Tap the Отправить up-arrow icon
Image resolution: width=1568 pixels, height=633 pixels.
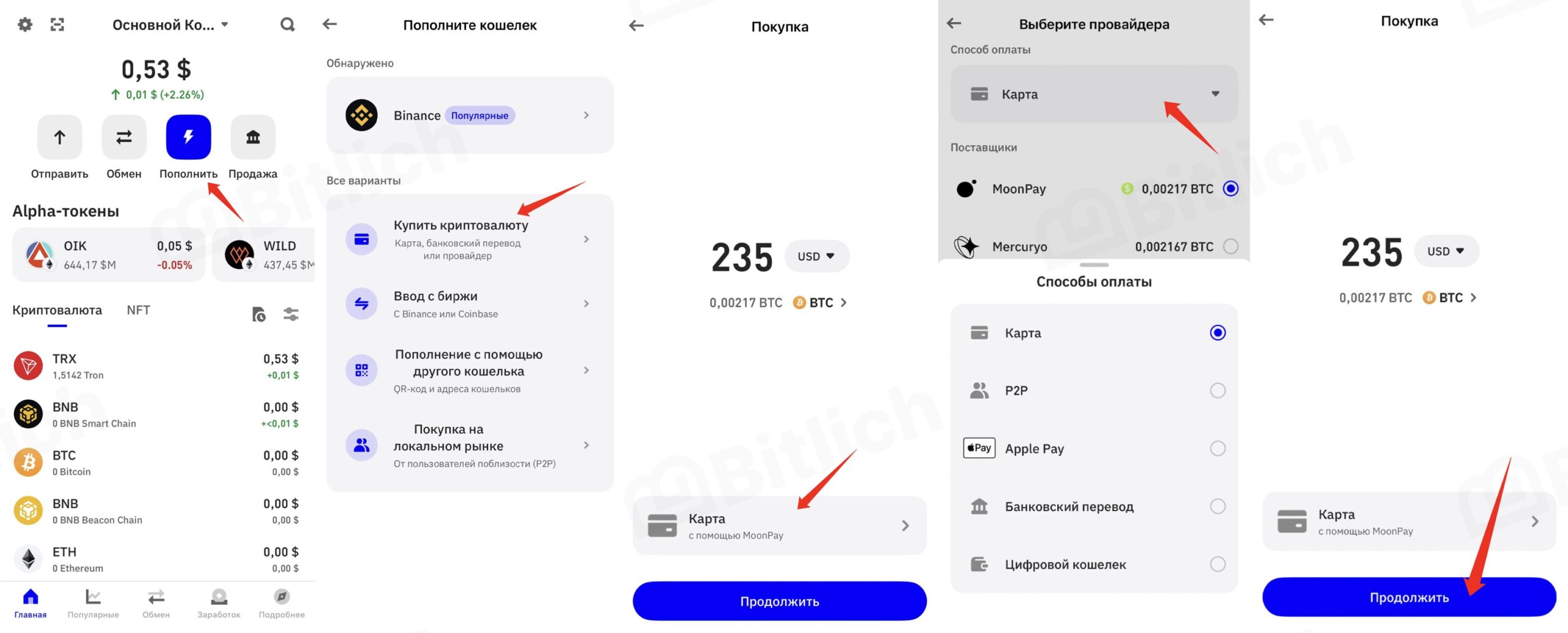pyautogui.click(x=59, y=137)
